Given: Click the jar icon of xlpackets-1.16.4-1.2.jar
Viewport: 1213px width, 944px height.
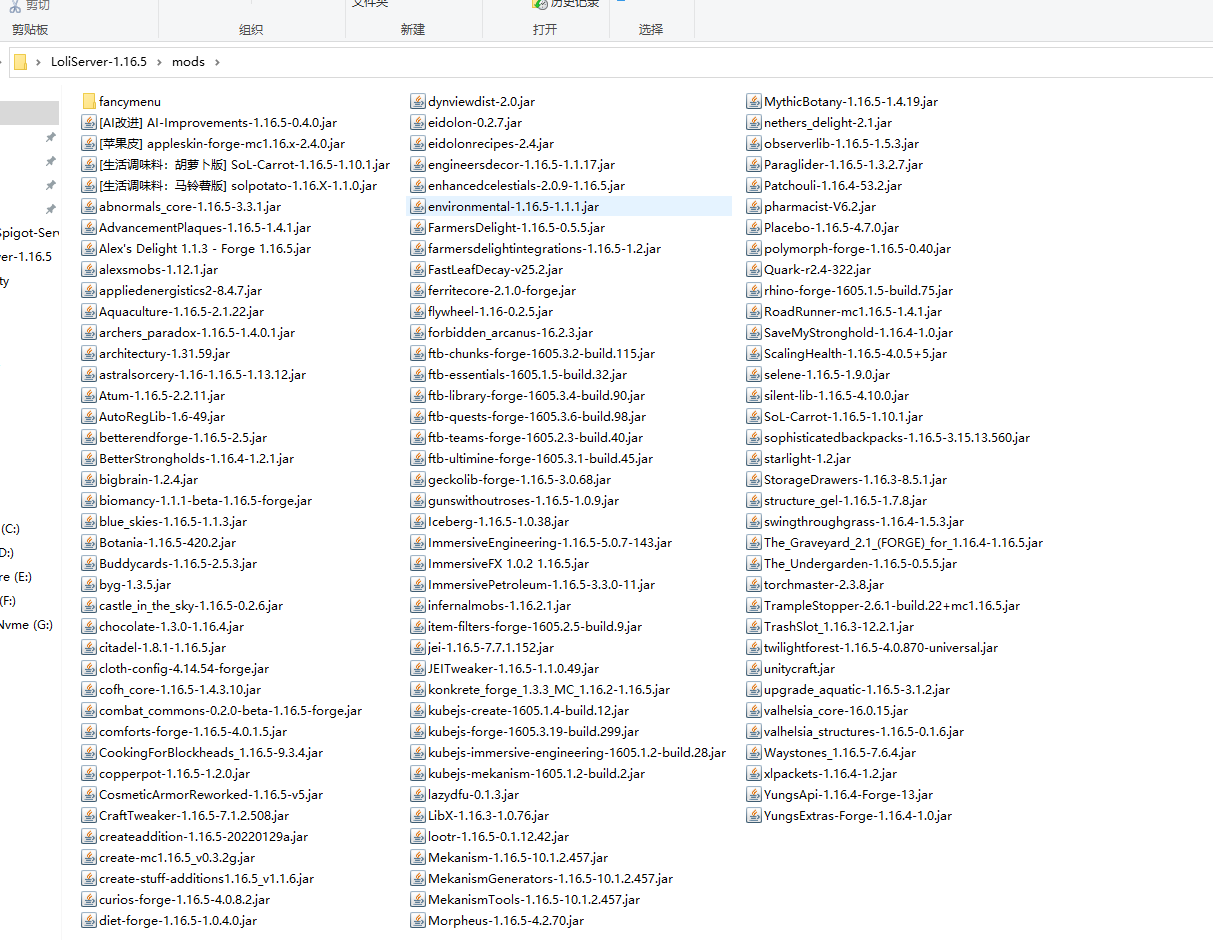Looking at the screenshot, I should [x=755, y=773].
